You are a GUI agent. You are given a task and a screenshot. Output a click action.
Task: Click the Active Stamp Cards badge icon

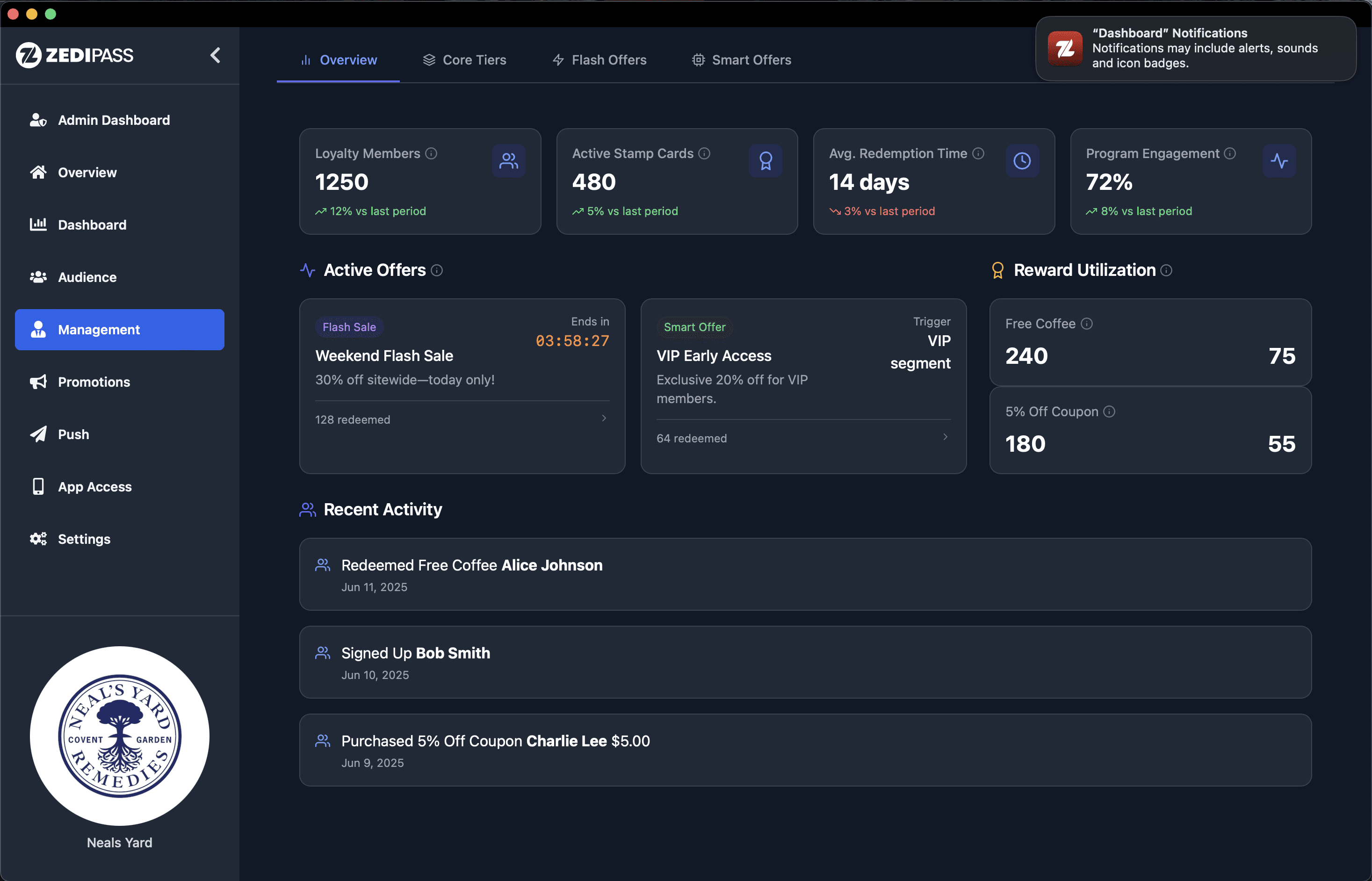pyautogui.click(x=765, y=161)
